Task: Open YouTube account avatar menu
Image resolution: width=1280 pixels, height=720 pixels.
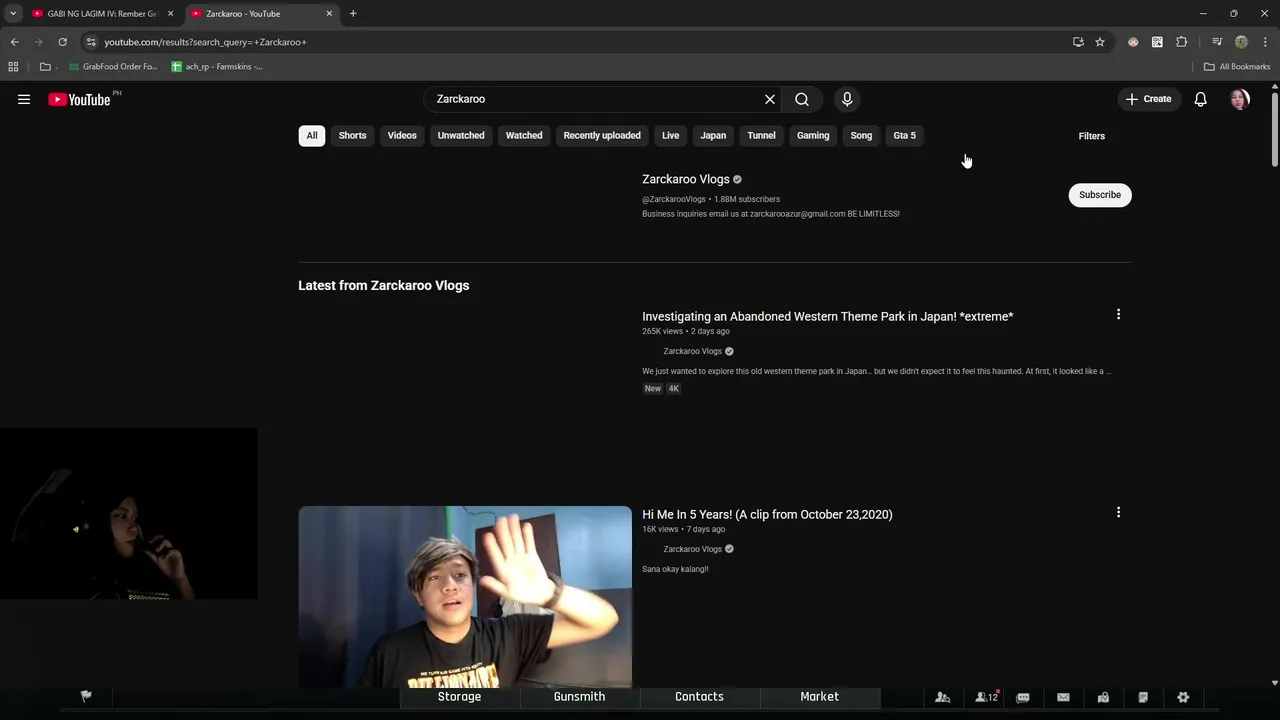Action: (x=1240, y=99)
